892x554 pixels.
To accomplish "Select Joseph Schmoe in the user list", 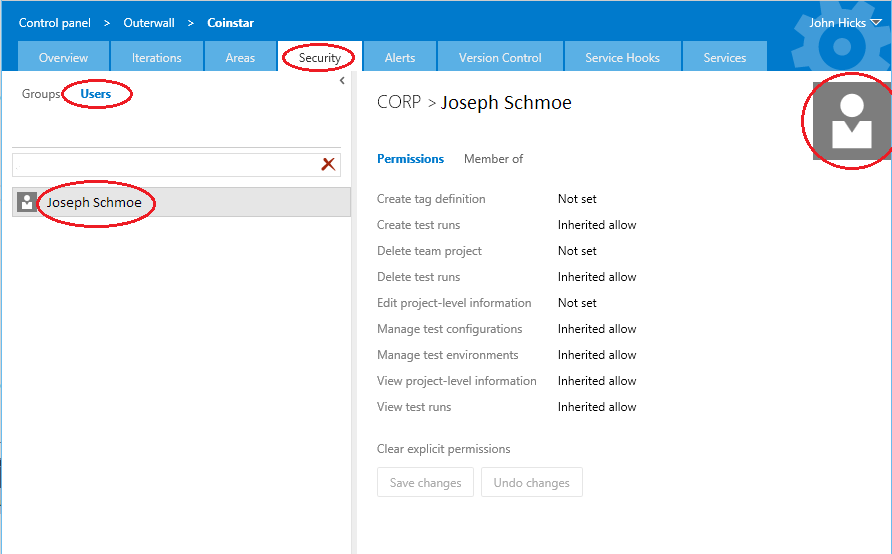I will [x=181, y=202].
